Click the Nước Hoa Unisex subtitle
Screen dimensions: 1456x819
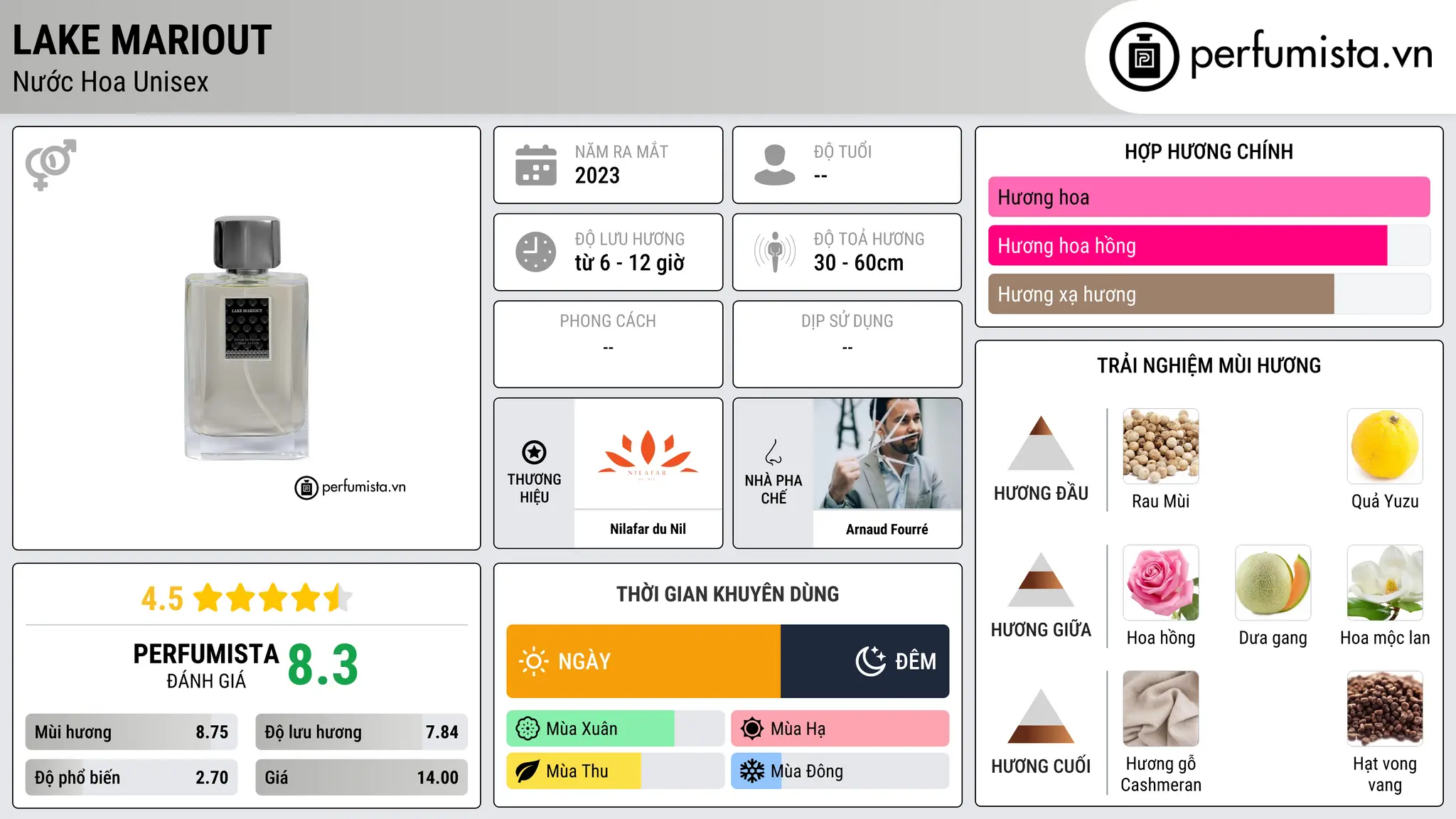pyautogui.click(x=111, y=82)
